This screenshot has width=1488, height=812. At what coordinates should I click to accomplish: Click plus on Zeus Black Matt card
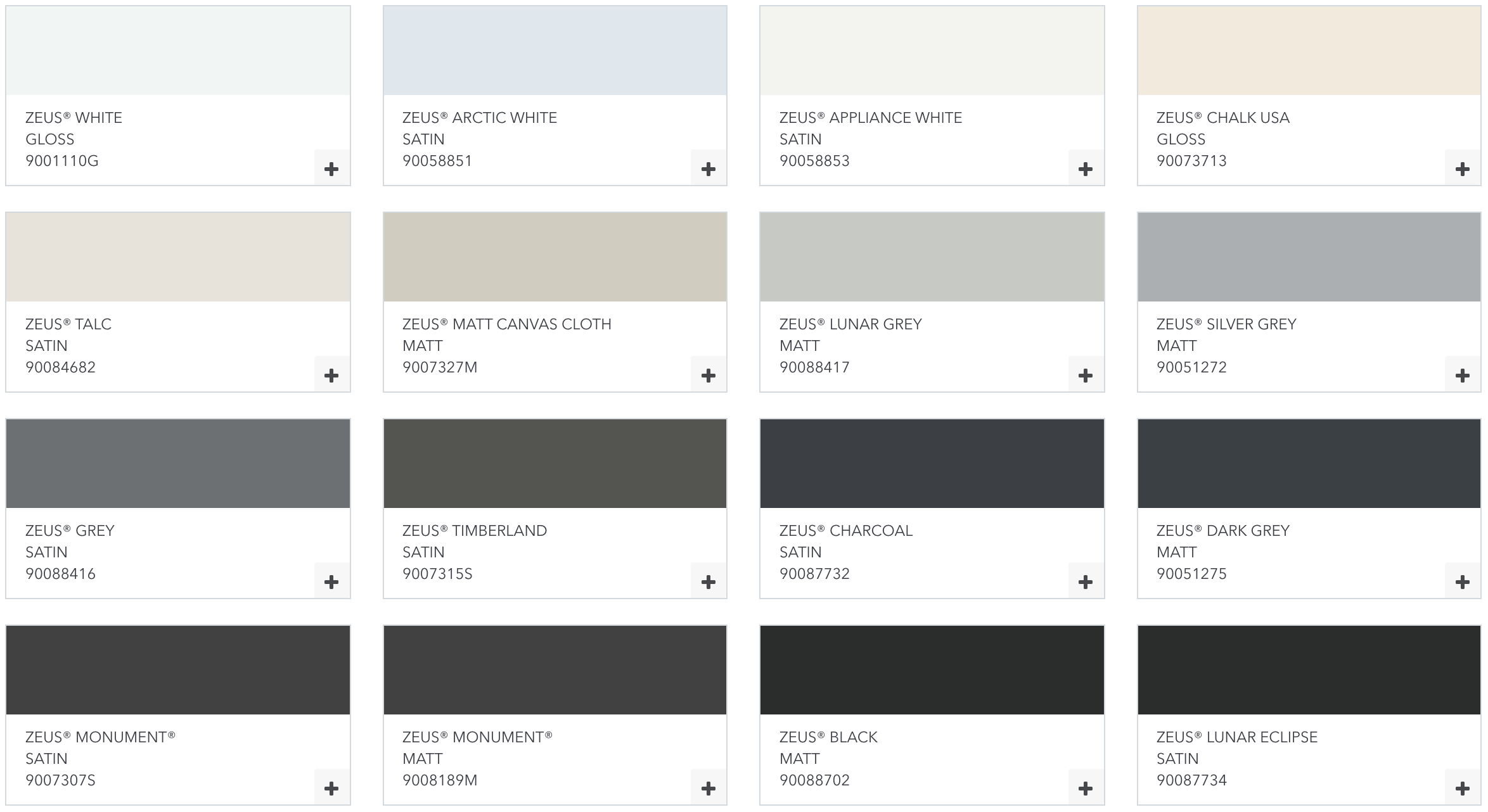click(1086, 788)
